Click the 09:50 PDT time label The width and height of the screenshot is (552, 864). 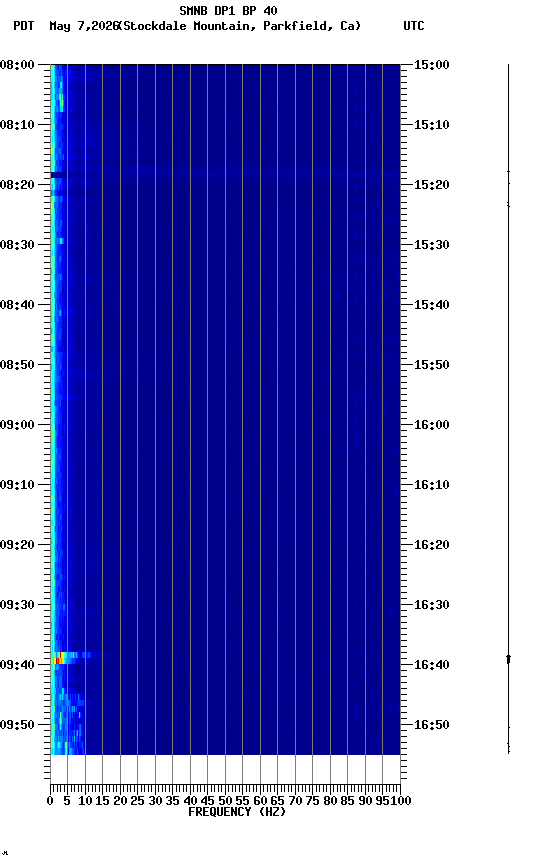pyautogui.click(x=17, y=726)
